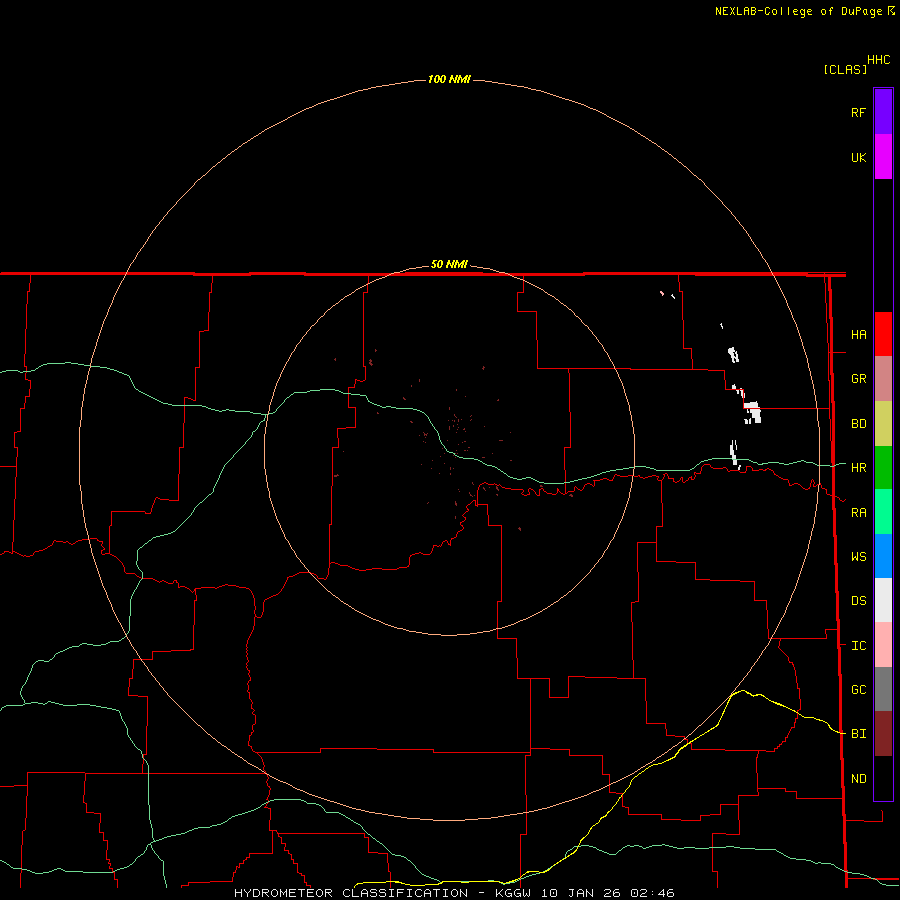Click the GR legend label

[x=858, y=379]
